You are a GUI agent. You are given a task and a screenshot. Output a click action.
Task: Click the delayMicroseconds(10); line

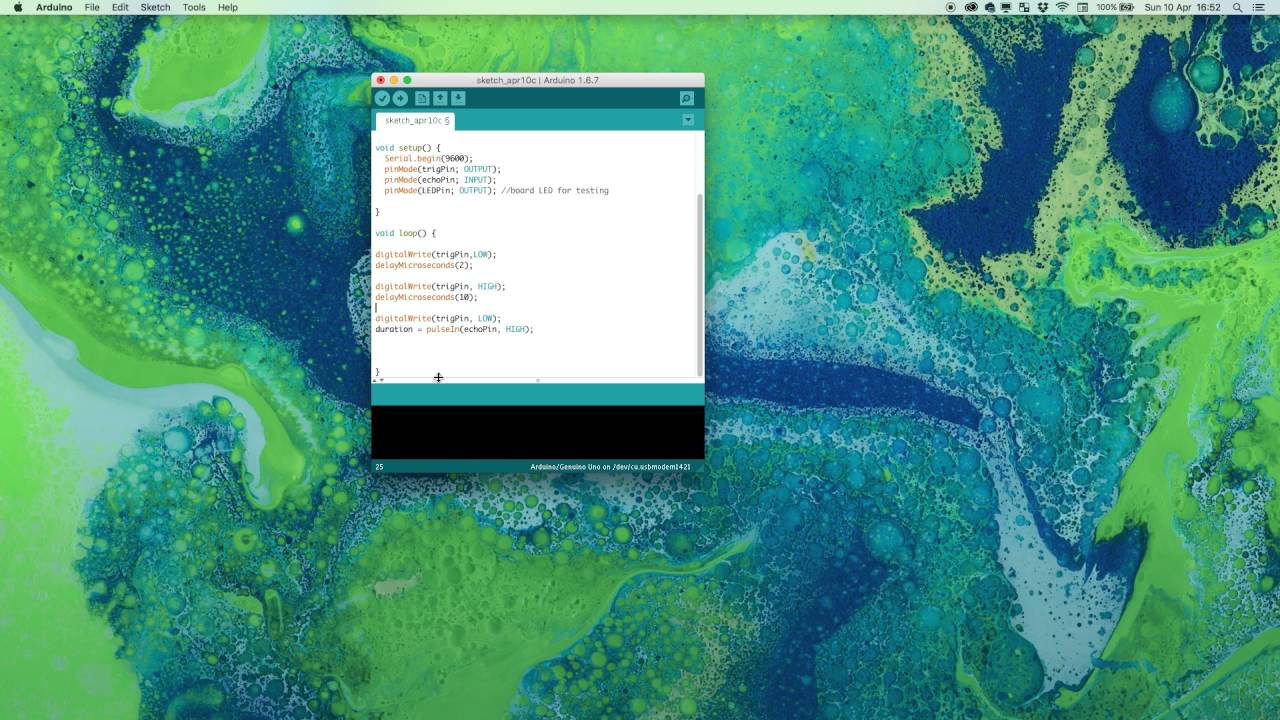(426, 297)
